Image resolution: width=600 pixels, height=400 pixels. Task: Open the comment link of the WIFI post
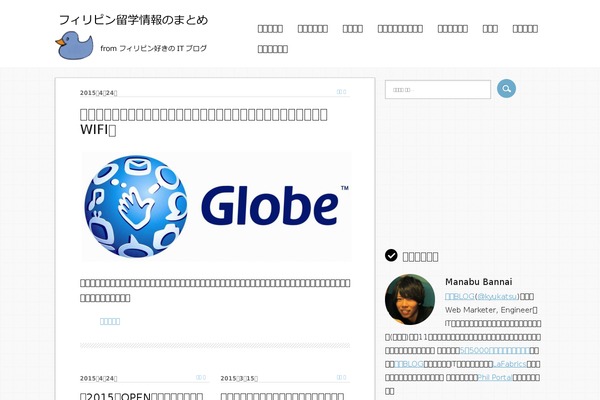coord(341,92)
